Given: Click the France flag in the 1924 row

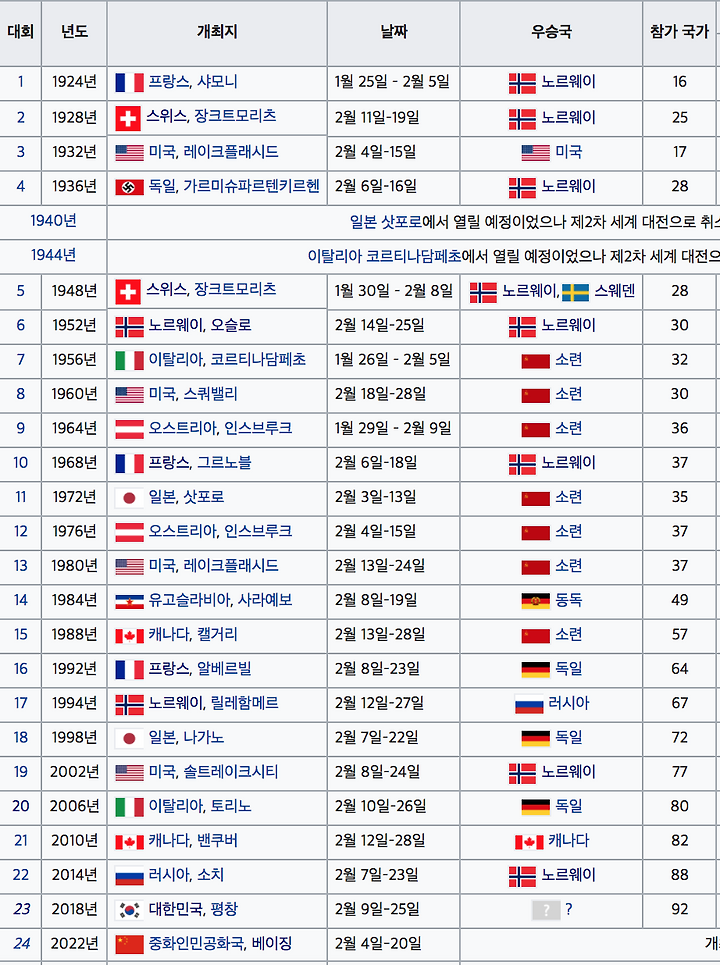Looking at the screenshot, I should click(x=129, y=82).
